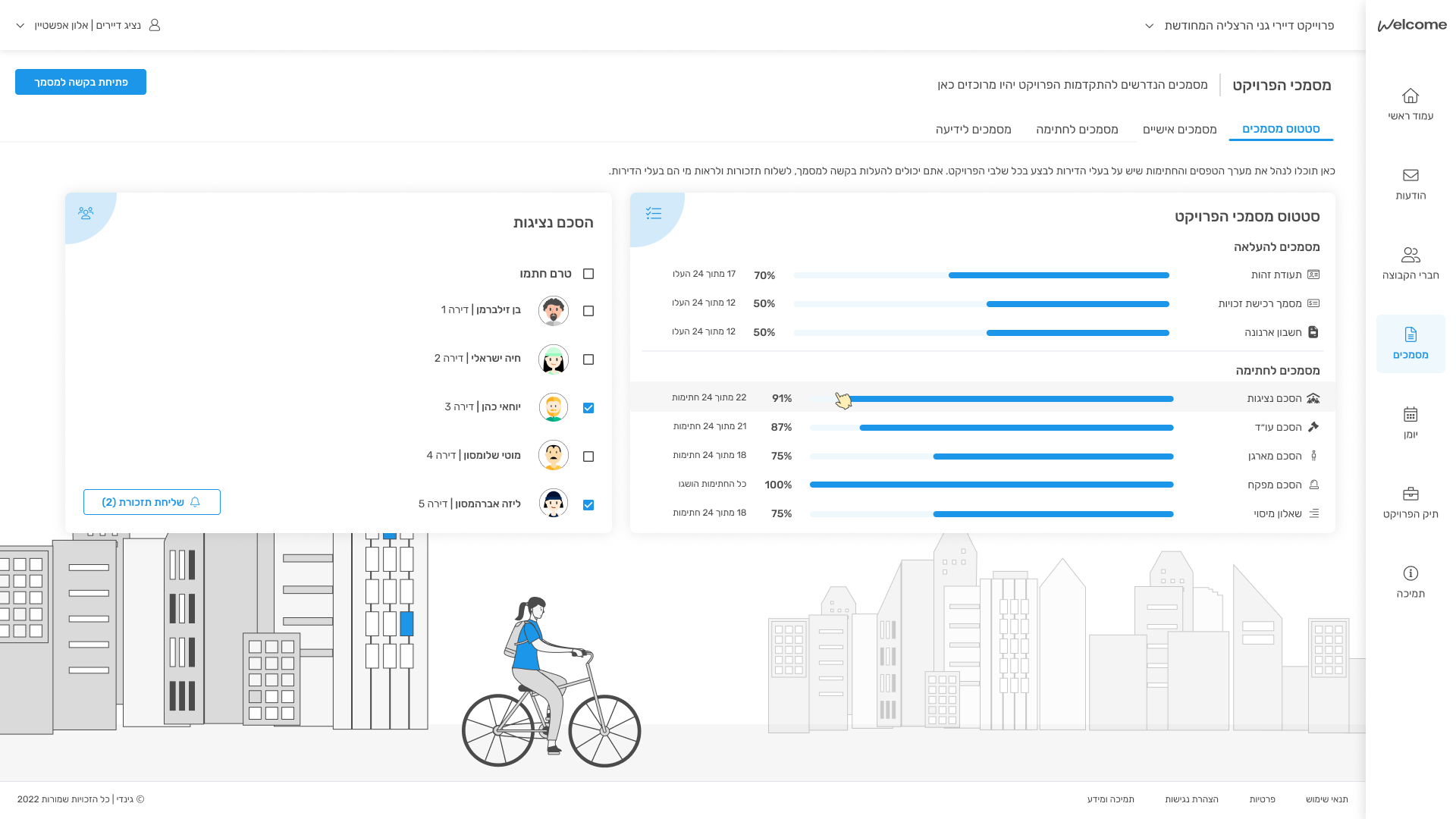Screen dimensions: 1456x819
Task: Open the עמוד ראשי home icon
Action: (x=1410, y=96)
